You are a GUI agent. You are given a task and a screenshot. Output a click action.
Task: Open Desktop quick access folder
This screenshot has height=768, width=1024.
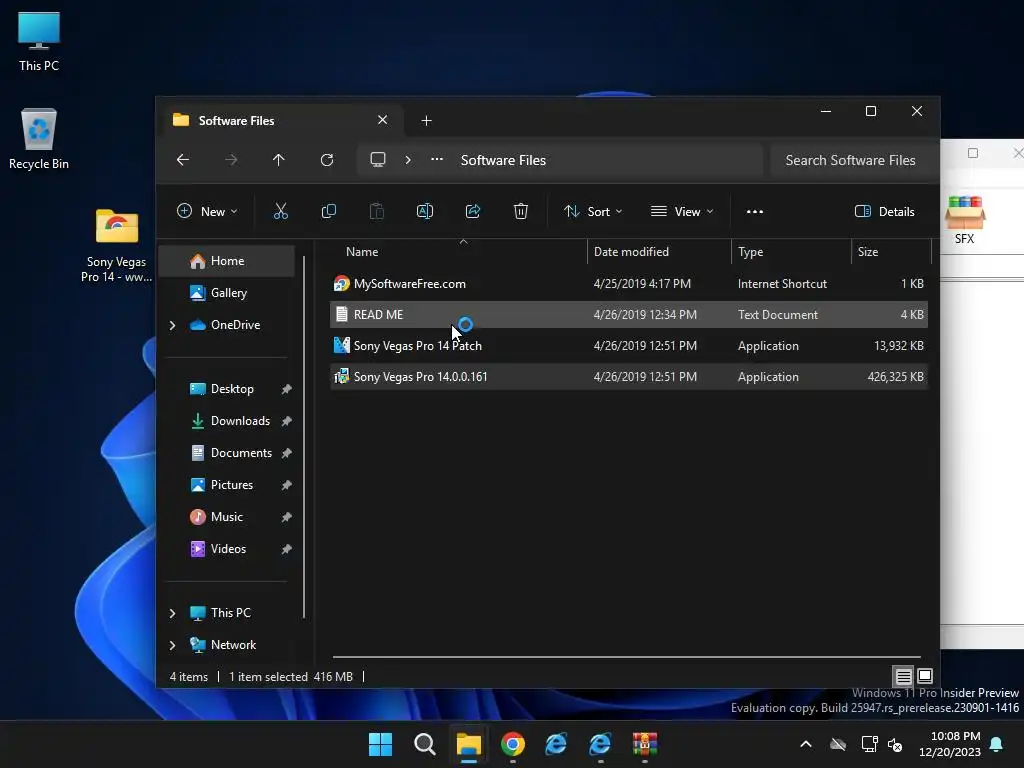coord(227,389)
